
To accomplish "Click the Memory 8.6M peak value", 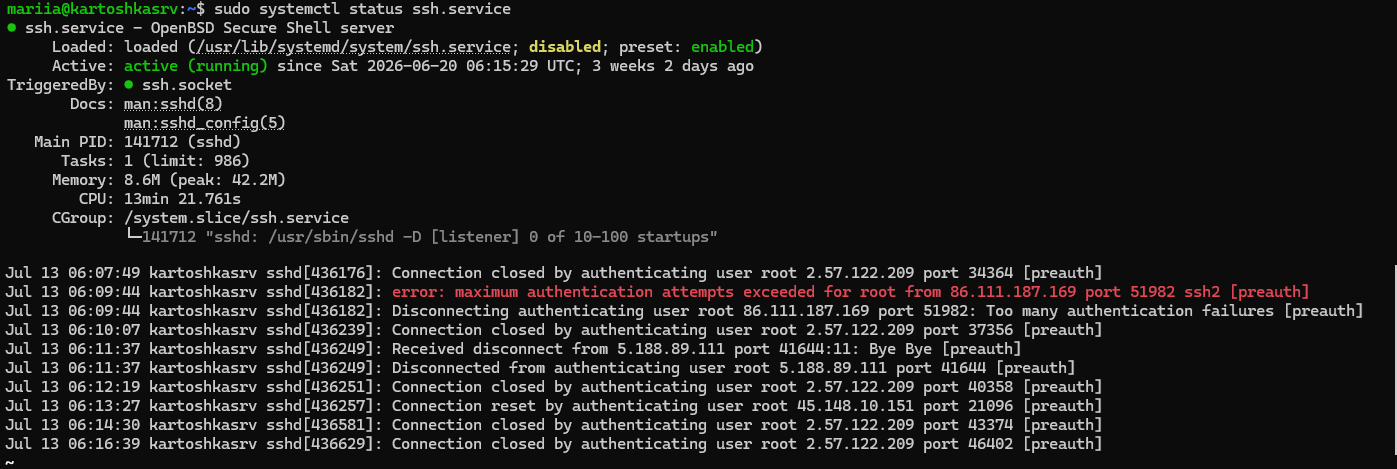I will [x=205, y=180].
